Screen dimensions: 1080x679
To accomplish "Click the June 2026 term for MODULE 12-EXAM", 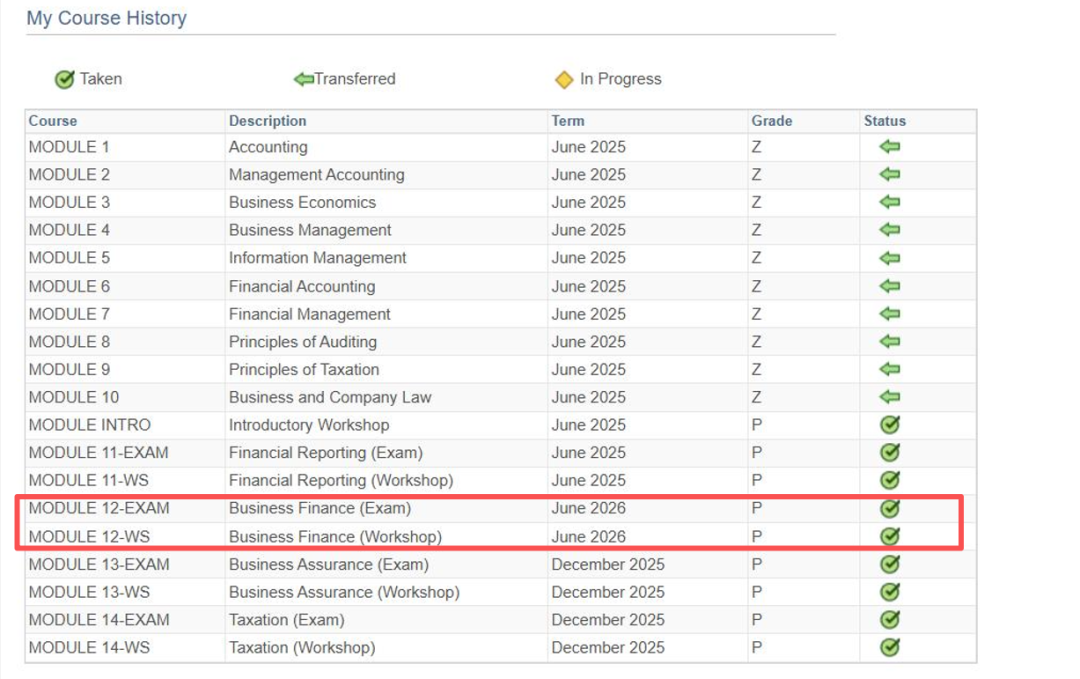I will click(588, 508).
